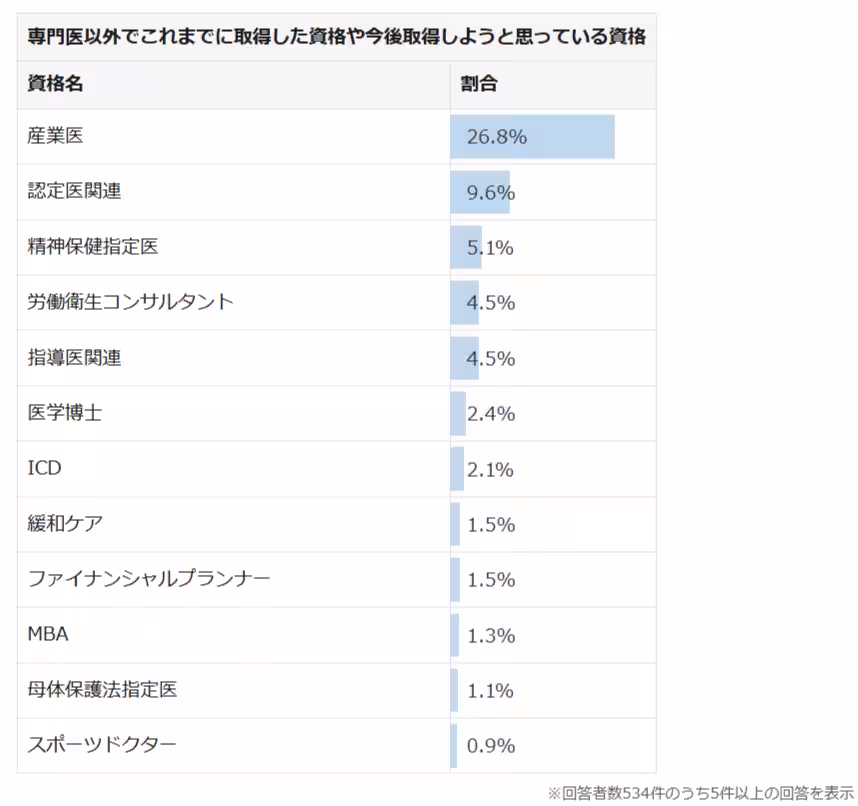858x806 pixels.
Task: Click the table title about 専門医以外の資格
Action: (x=337, y=37)
